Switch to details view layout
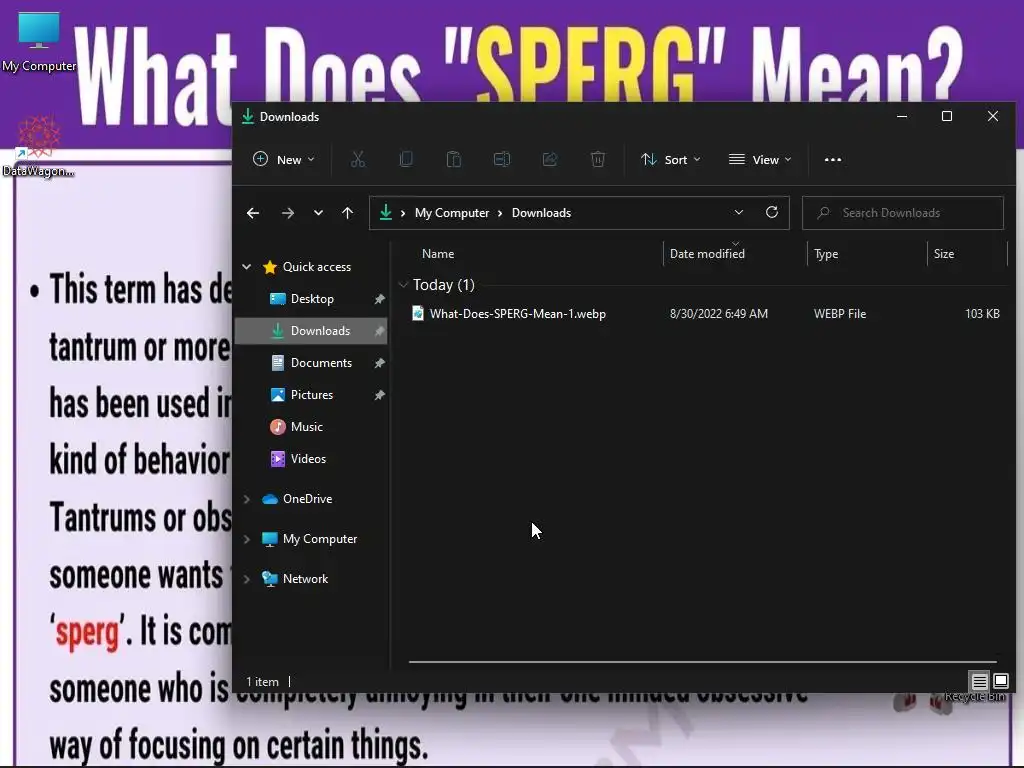Viewport: 1024px width, 768px height. (980, 682)
